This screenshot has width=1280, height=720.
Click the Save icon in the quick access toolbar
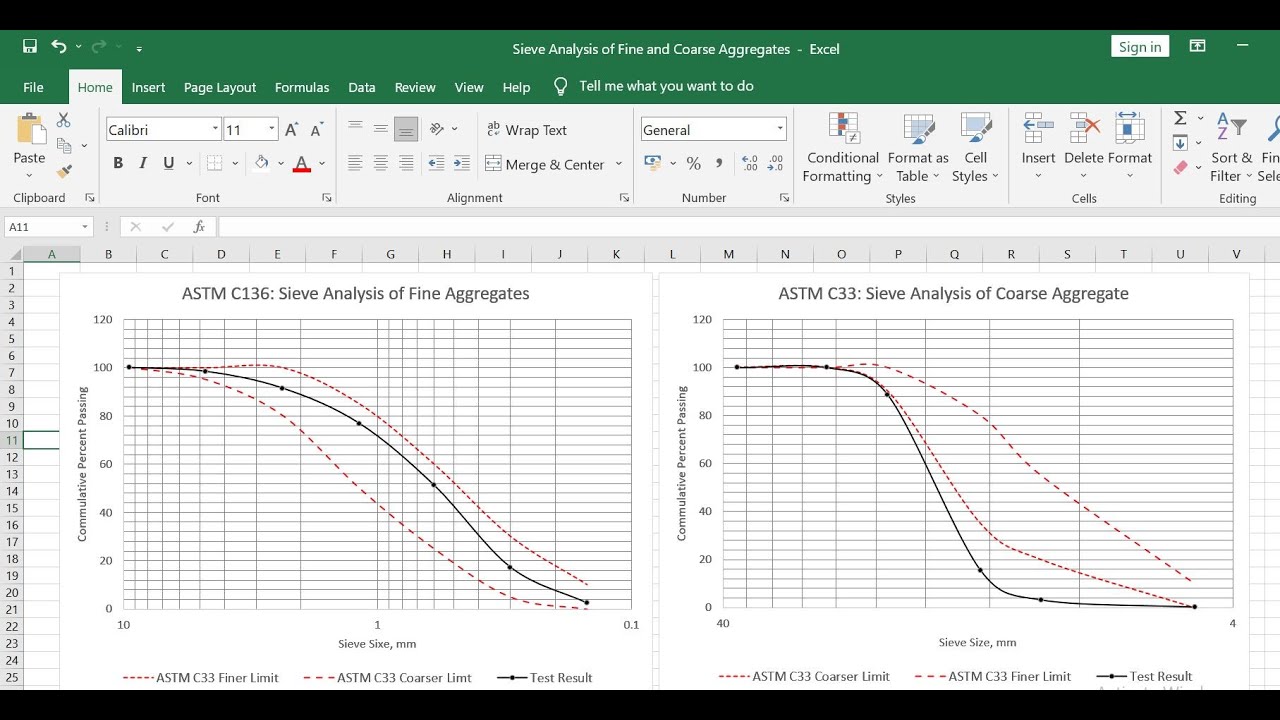tap(30, 47)
